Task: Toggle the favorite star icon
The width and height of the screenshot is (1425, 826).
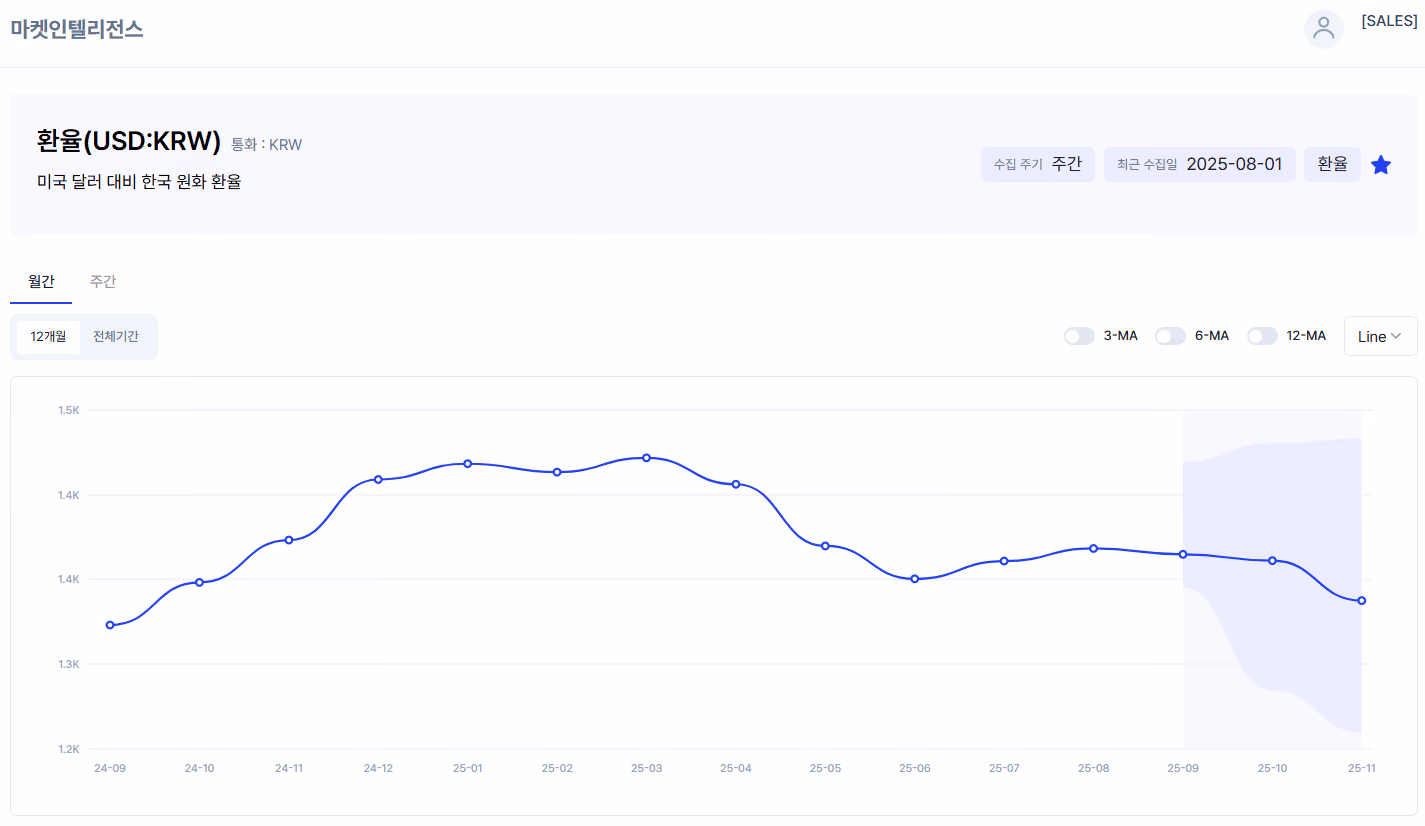Action: tap(1381, 165)
